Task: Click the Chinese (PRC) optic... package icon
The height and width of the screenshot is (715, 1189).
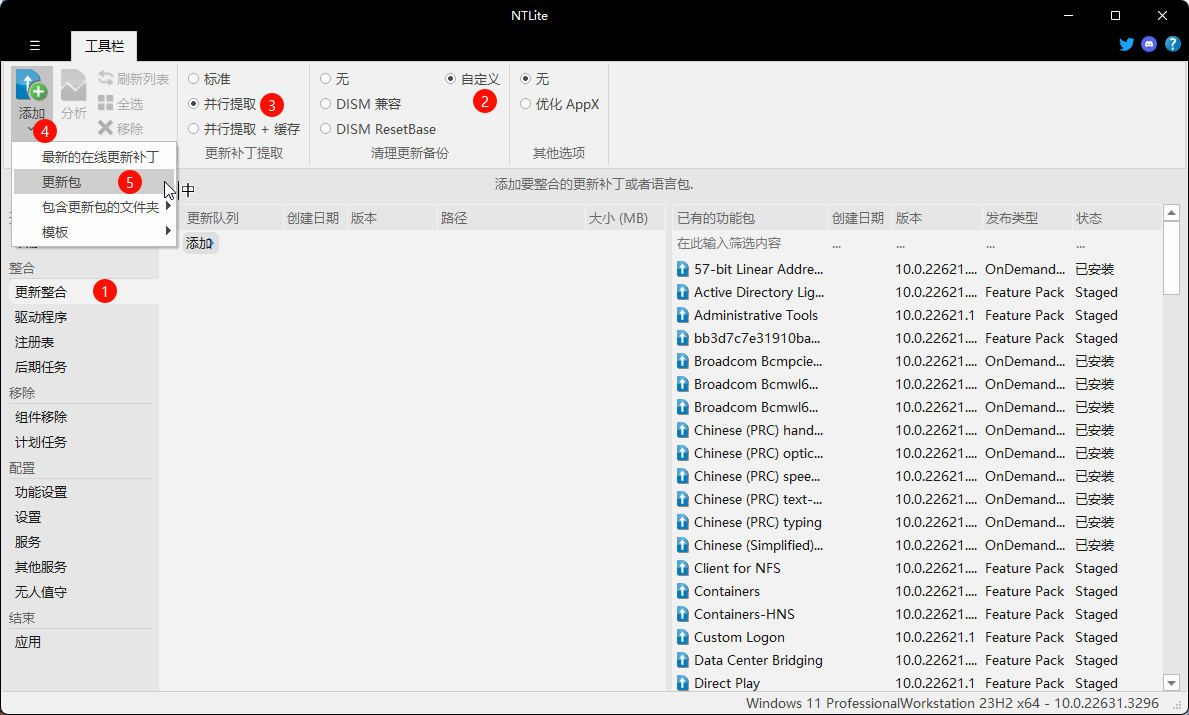Action: 682,453
